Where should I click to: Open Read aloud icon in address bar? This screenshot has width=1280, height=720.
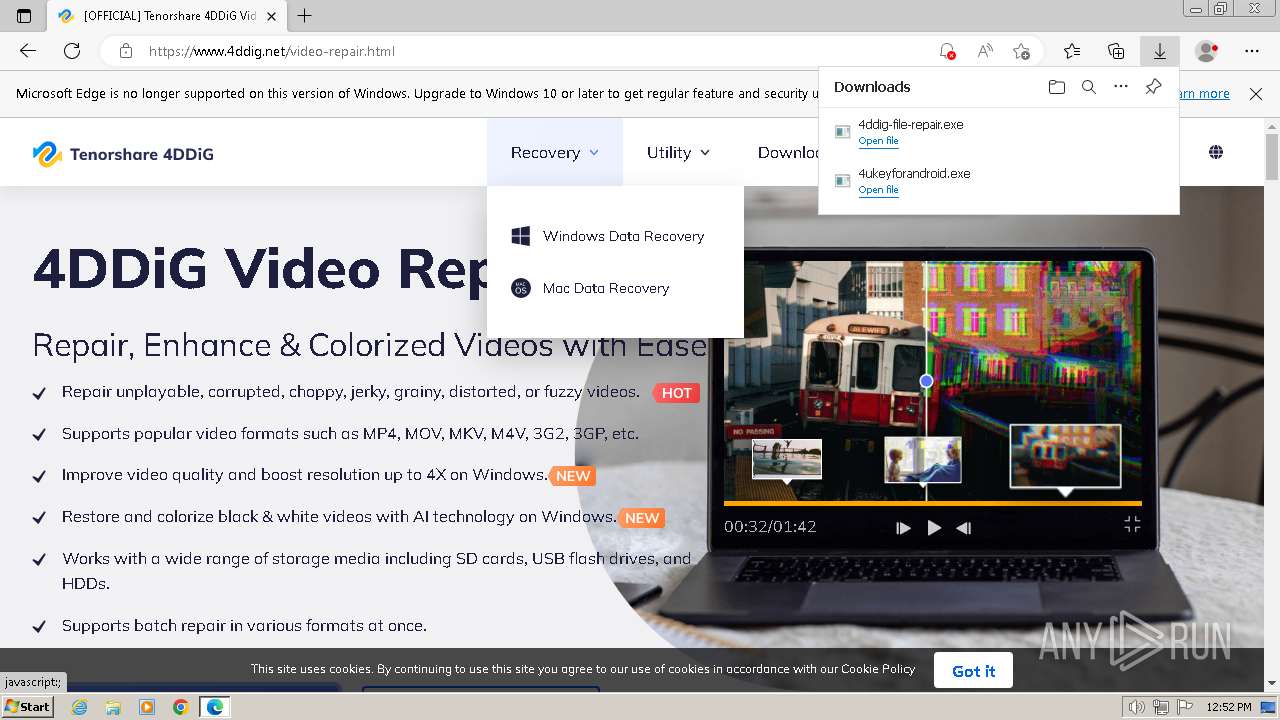point(985,51)
